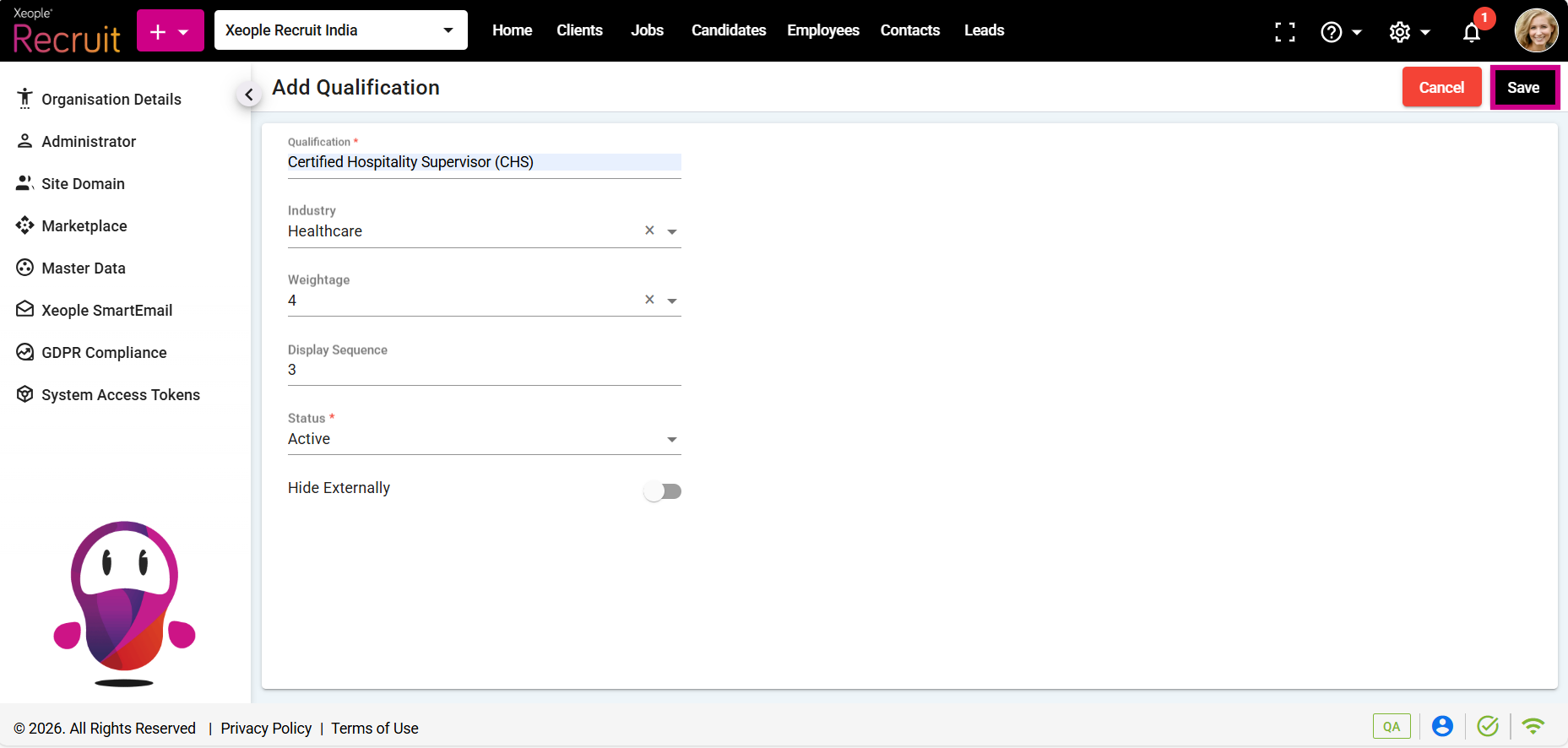
Task: Save the new qualification
Action: [x=1523, y=88]
